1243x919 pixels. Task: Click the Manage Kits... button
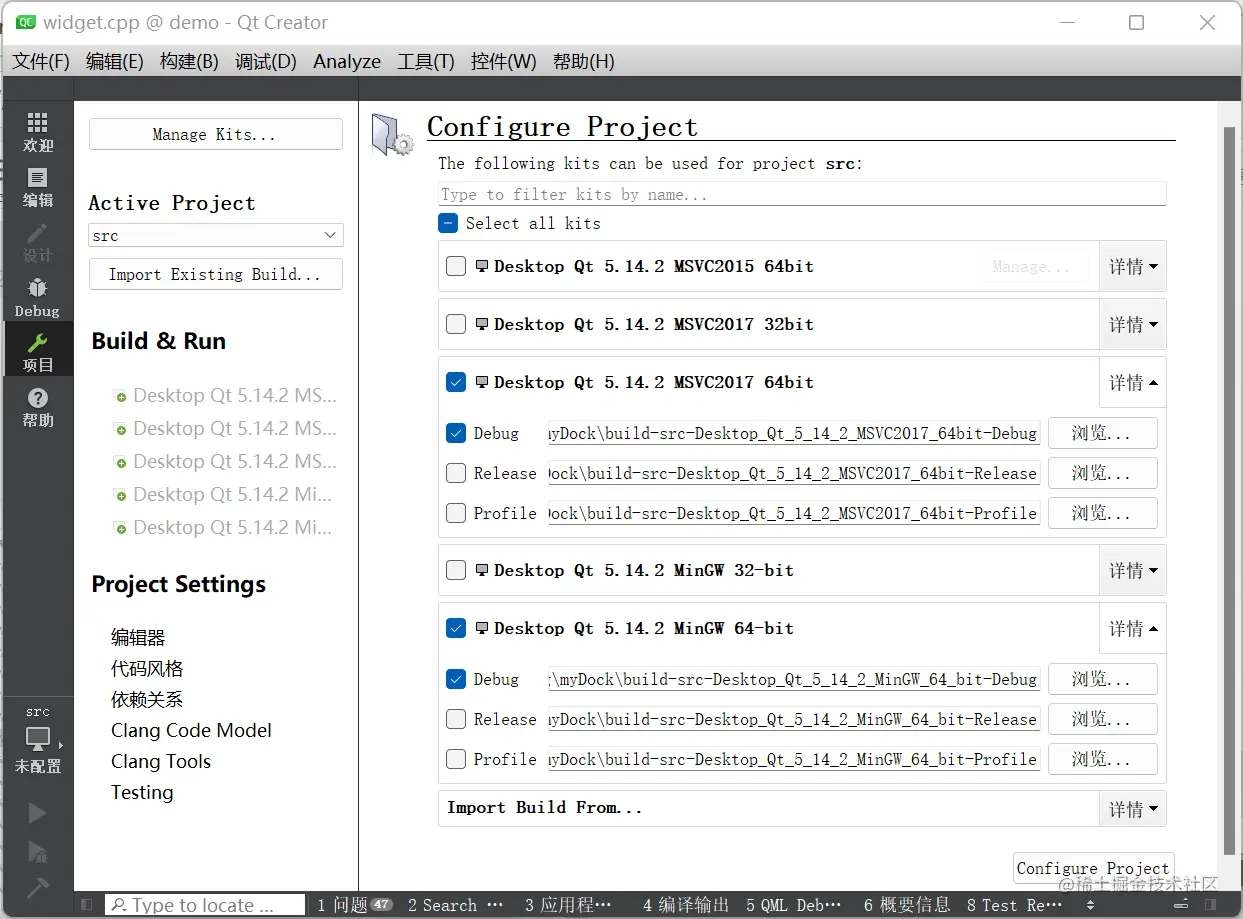tap(216, 134)
